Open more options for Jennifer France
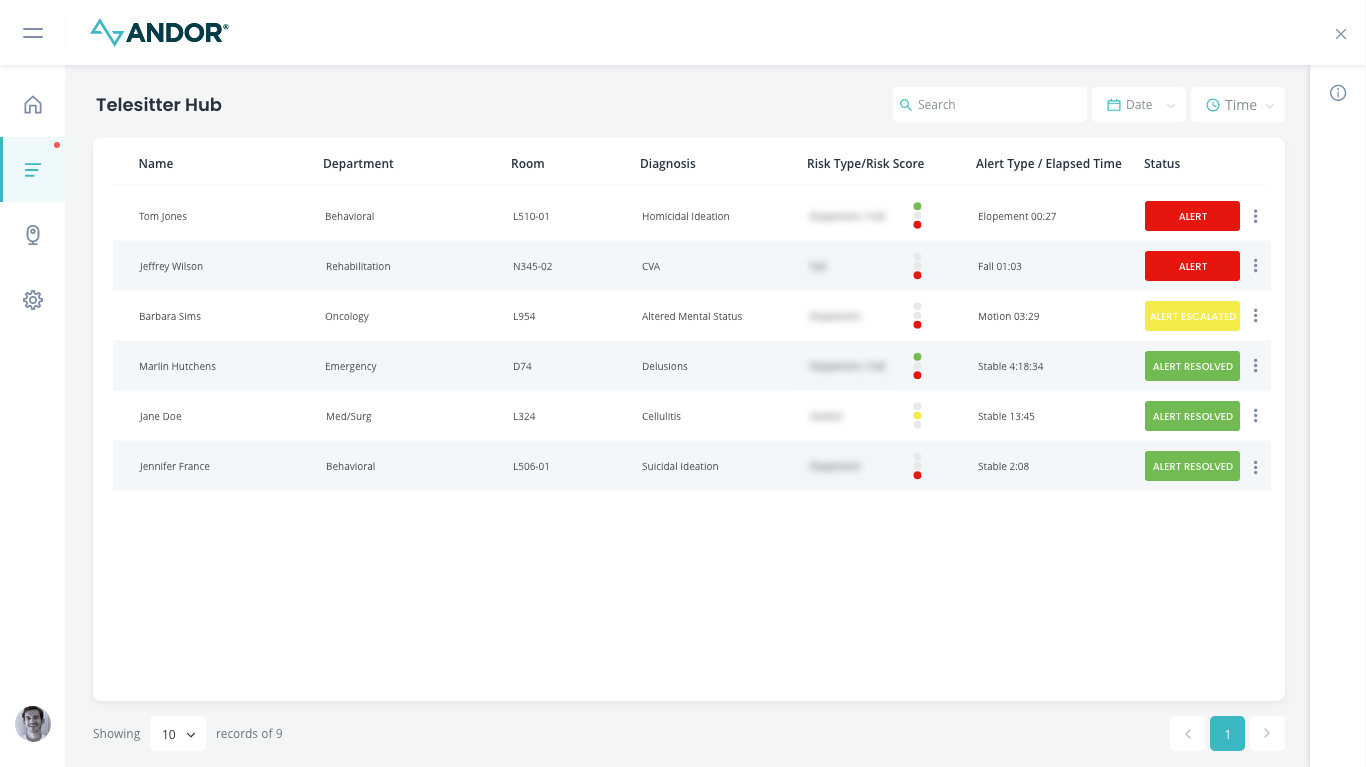The width and height of the screenshot is (1366, 767). [1255, 466]
